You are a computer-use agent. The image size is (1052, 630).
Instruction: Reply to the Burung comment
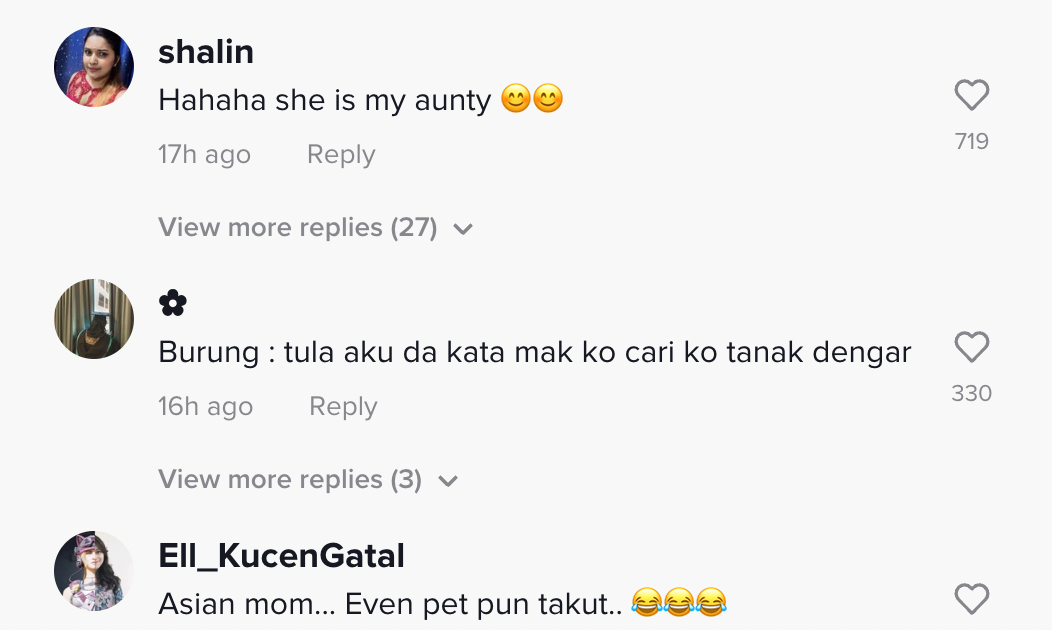343,407
